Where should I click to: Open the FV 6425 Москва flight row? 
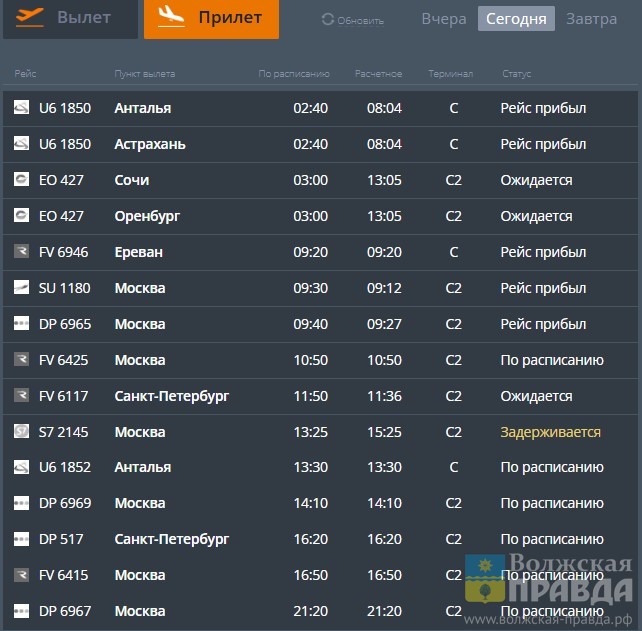(320, 360)
